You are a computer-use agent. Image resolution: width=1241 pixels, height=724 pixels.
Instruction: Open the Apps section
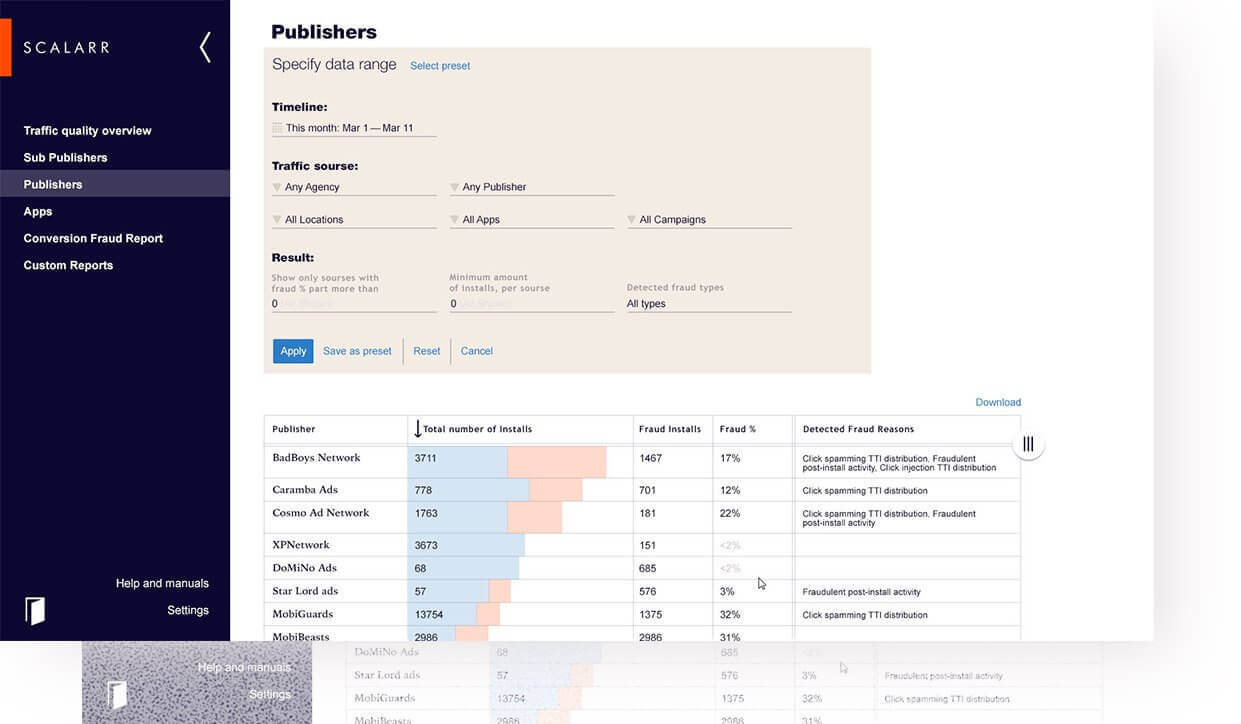[x=38, y=212]
